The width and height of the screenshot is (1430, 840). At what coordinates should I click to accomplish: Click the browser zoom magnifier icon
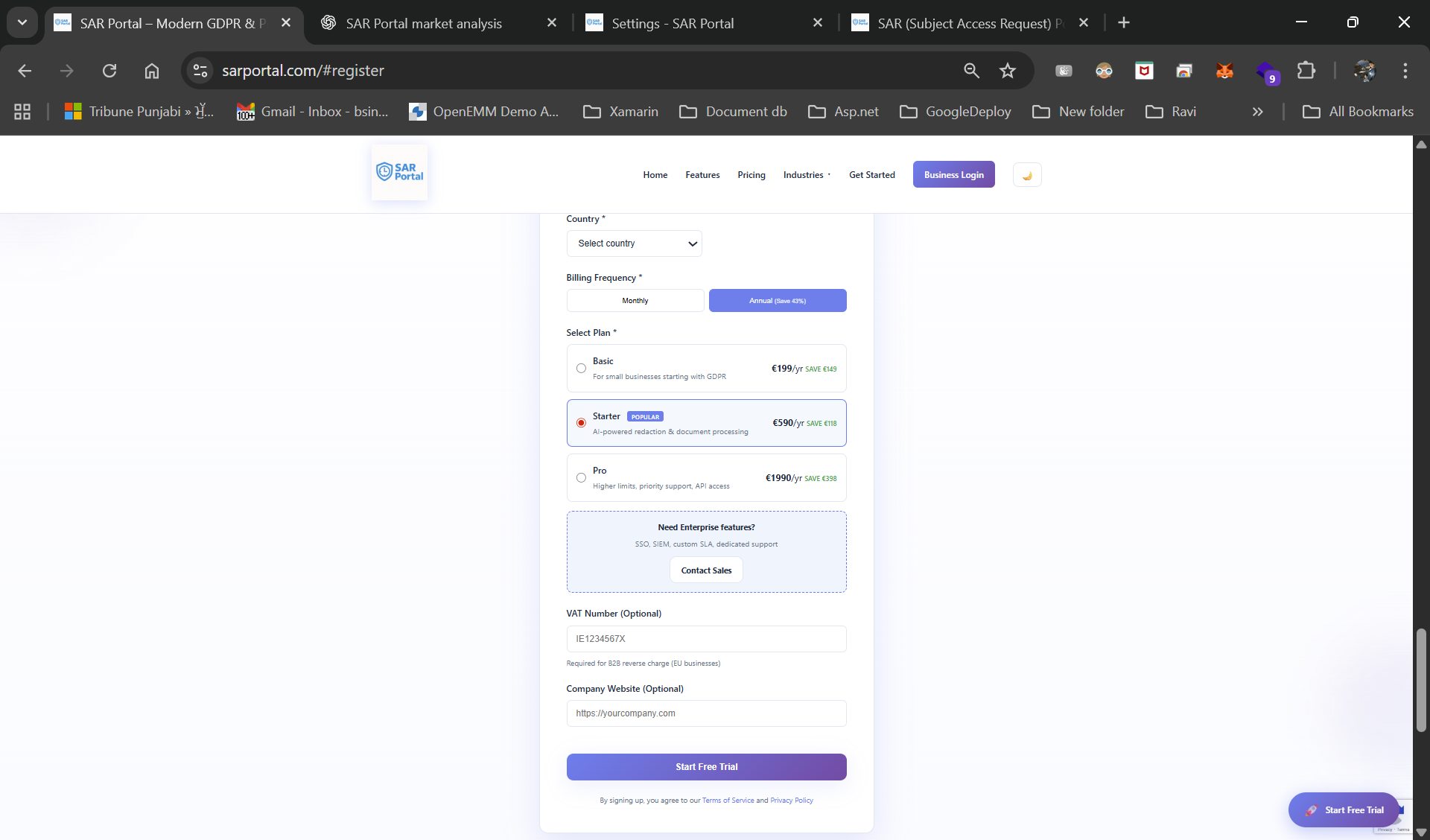(x=971, y=71)
